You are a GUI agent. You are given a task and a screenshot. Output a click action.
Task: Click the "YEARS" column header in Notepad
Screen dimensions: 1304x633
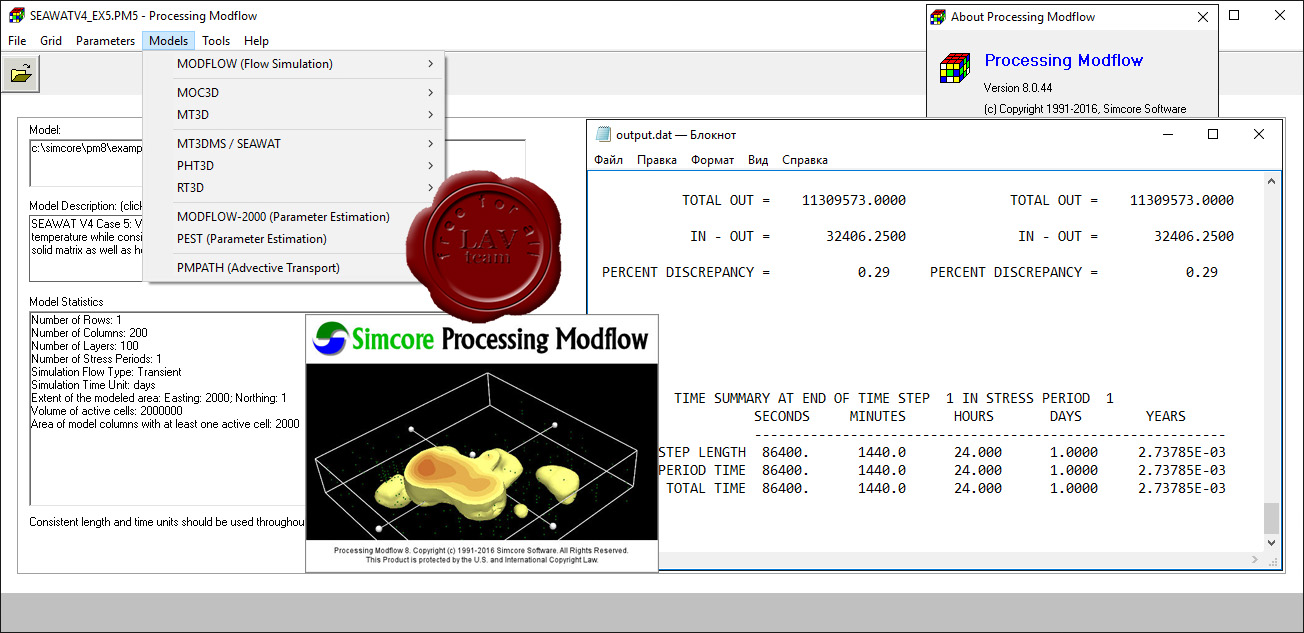click(1165, 416)
